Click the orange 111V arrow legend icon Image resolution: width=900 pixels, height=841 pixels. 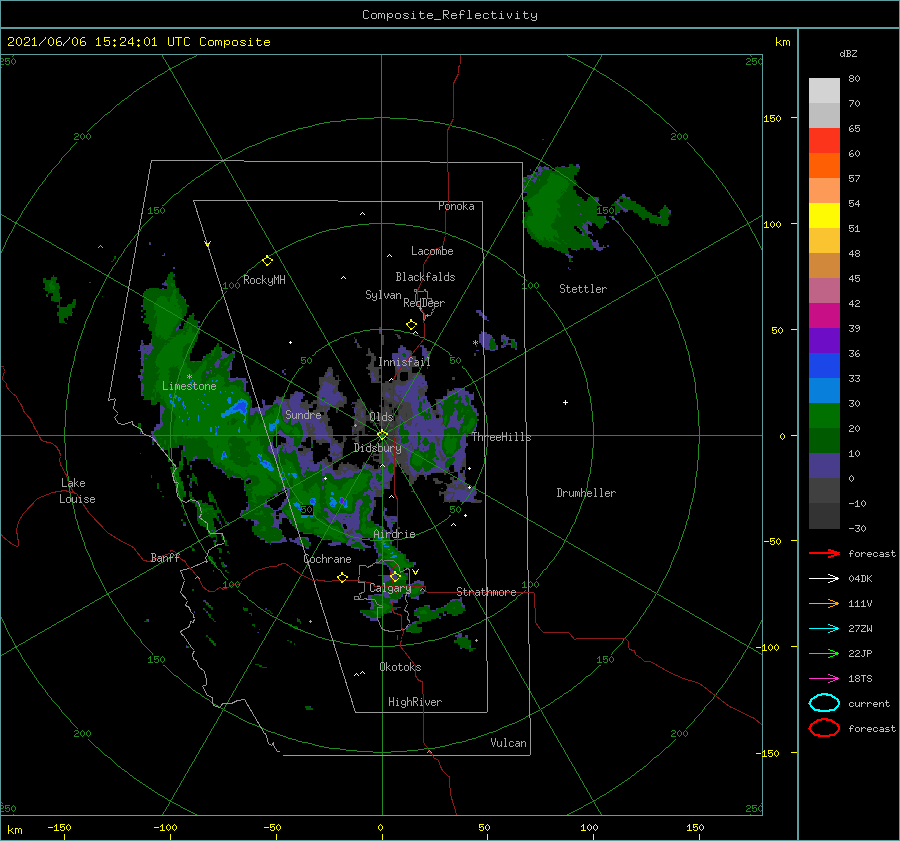tap(824, 603)
